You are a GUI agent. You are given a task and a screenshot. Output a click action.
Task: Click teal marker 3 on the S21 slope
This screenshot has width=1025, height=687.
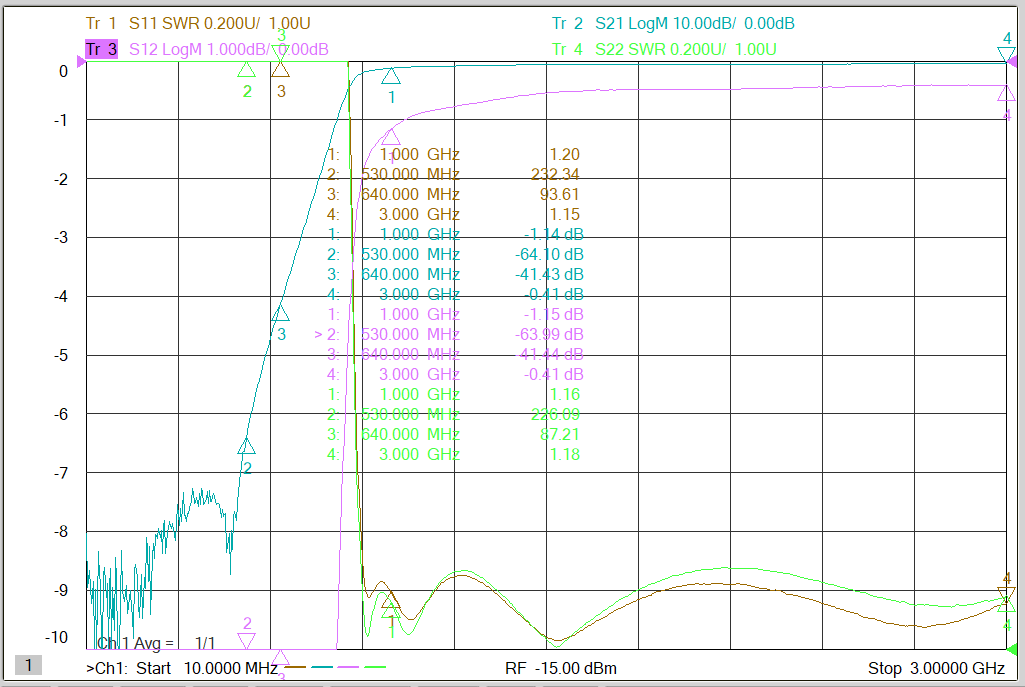click(x=280, y=313)
